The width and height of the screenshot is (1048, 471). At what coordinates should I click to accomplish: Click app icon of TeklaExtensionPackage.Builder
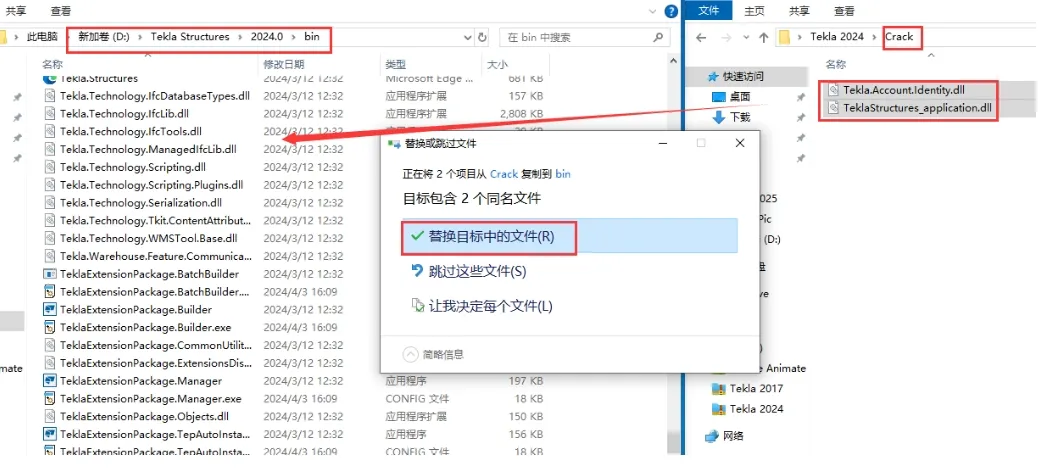49,309
